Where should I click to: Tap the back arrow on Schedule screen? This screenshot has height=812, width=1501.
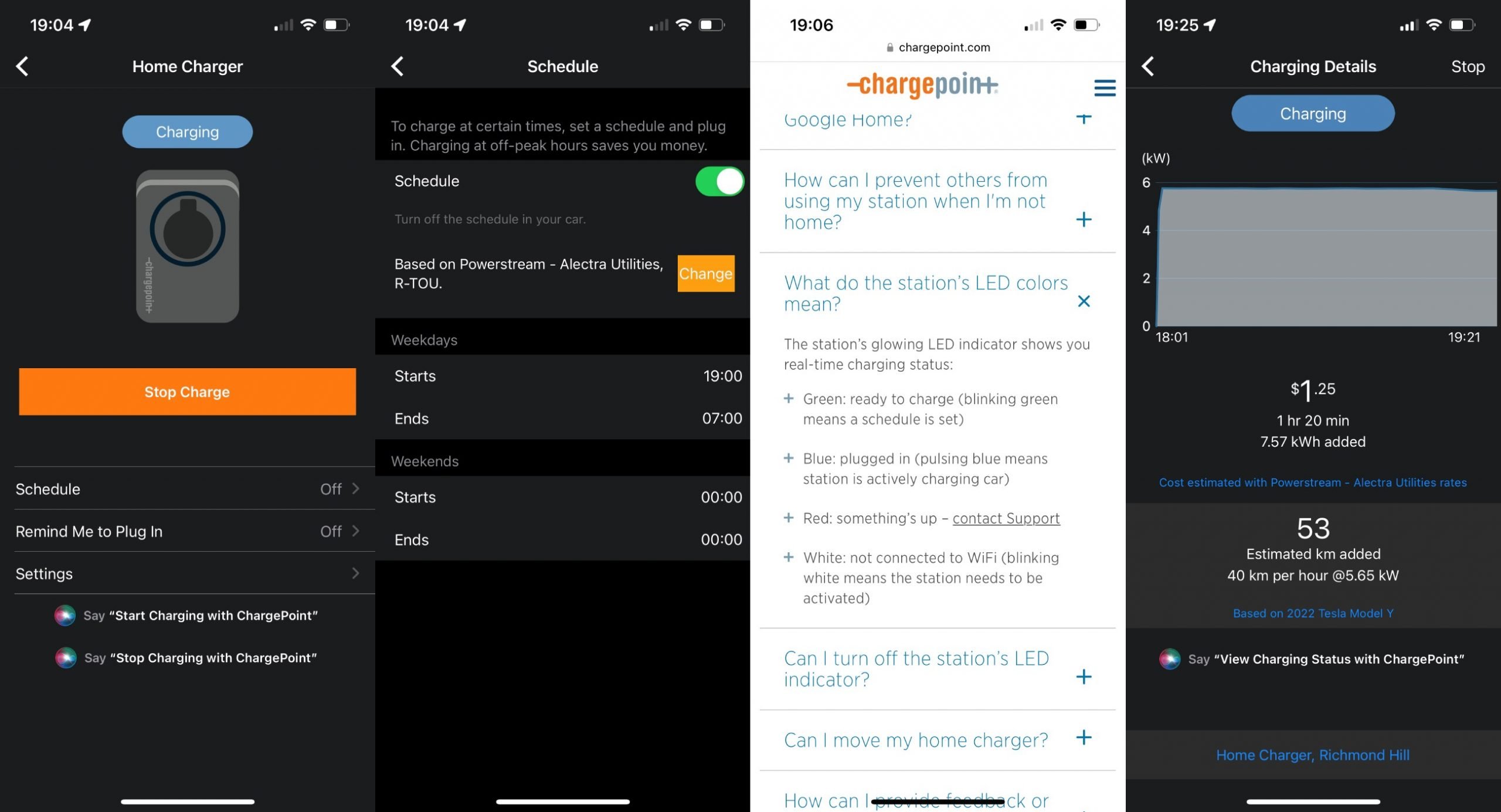398,66
